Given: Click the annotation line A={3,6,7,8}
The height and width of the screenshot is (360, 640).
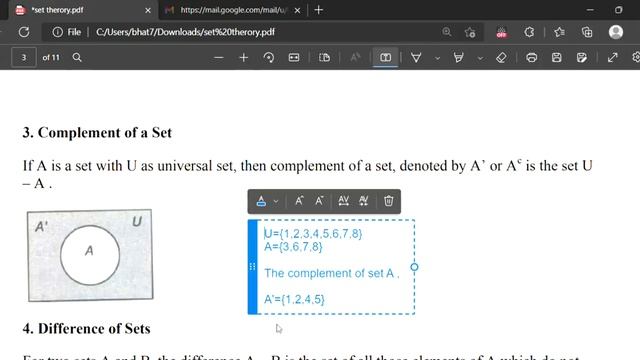Looking at the screenshot, I should [x=293, y=247].
